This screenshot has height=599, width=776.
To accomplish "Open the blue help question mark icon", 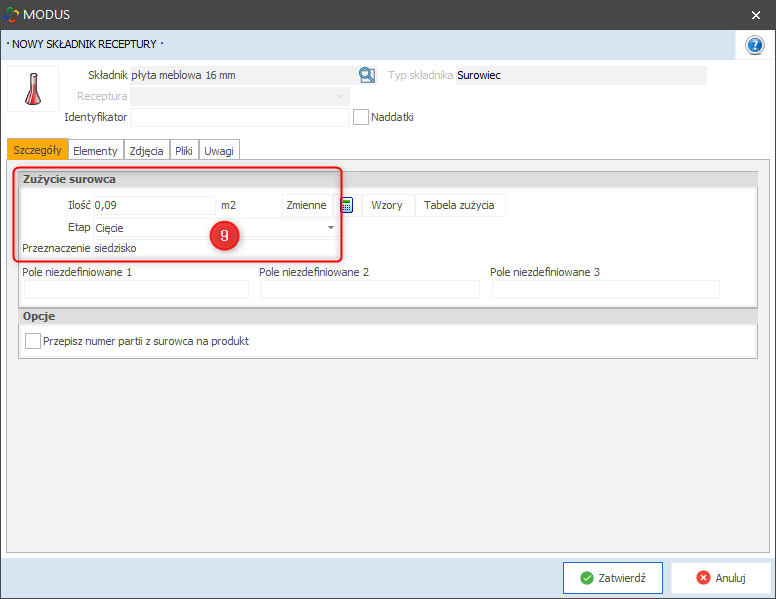I will click(755, 46).
